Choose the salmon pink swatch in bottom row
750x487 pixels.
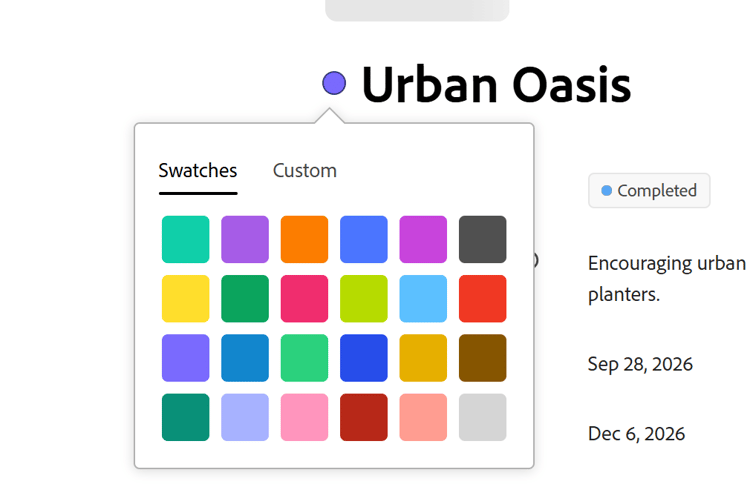[423, 417]
